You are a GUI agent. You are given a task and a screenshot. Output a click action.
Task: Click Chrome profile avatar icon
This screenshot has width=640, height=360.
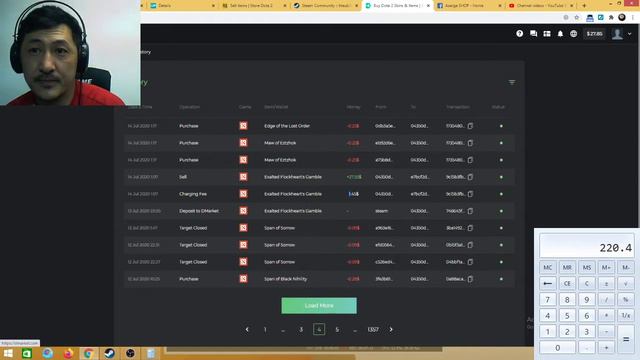pos(622,17)
